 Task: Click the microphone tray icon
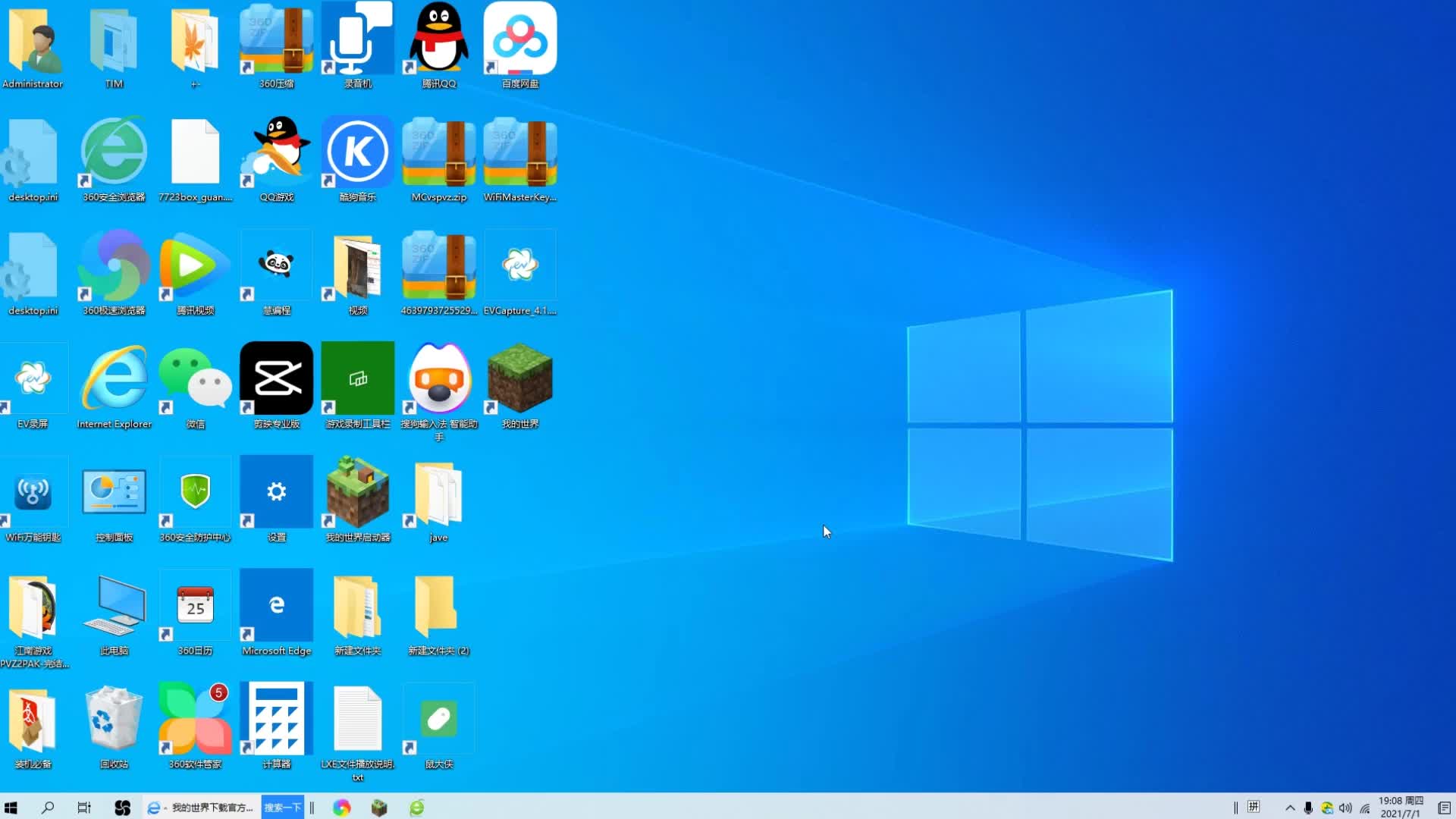pyautogui.click(x=1308, y=808)
